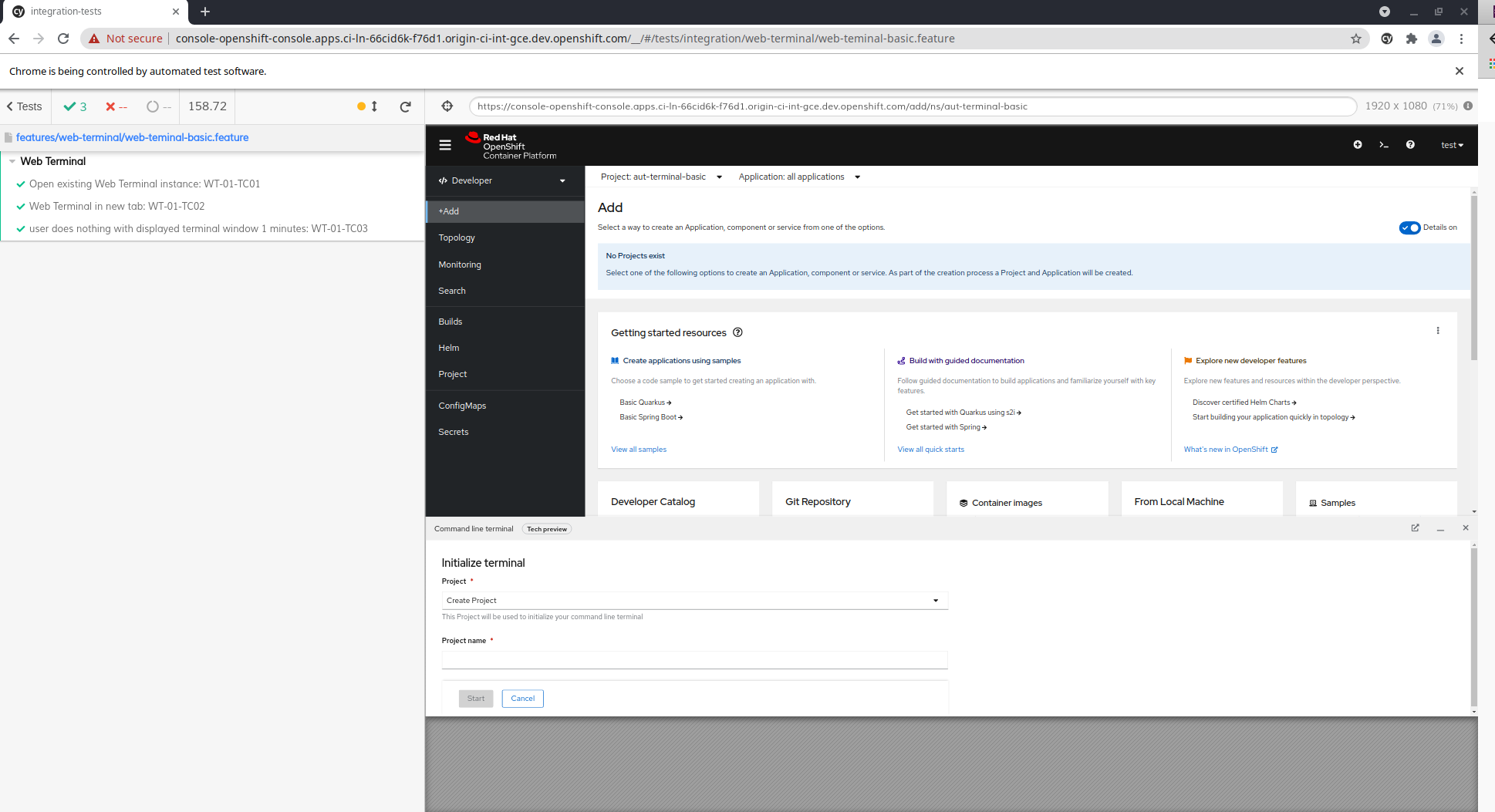Open Builds in the sidebar
Screen dimensions: 1495x812
coord(505,322)
